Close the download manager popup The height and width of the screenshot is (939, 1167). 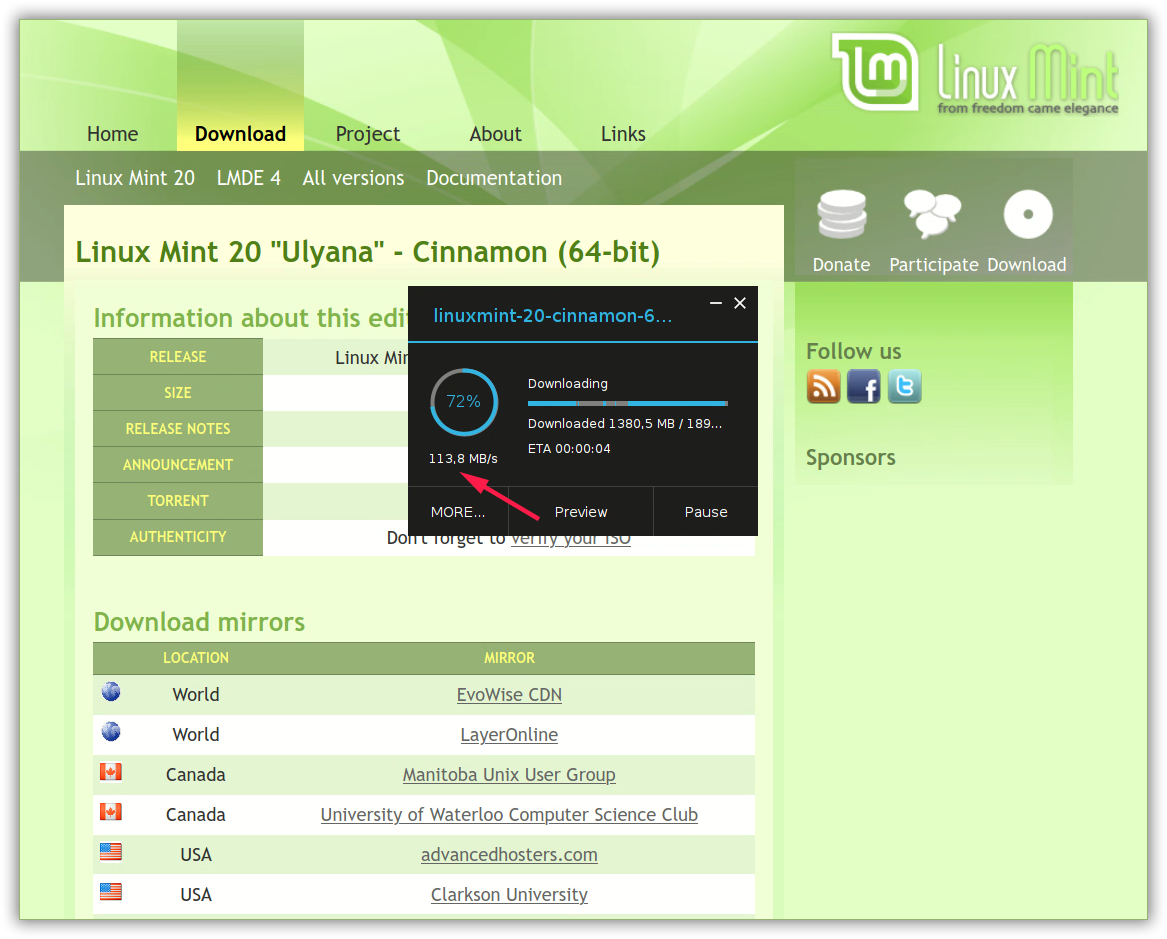740,303
